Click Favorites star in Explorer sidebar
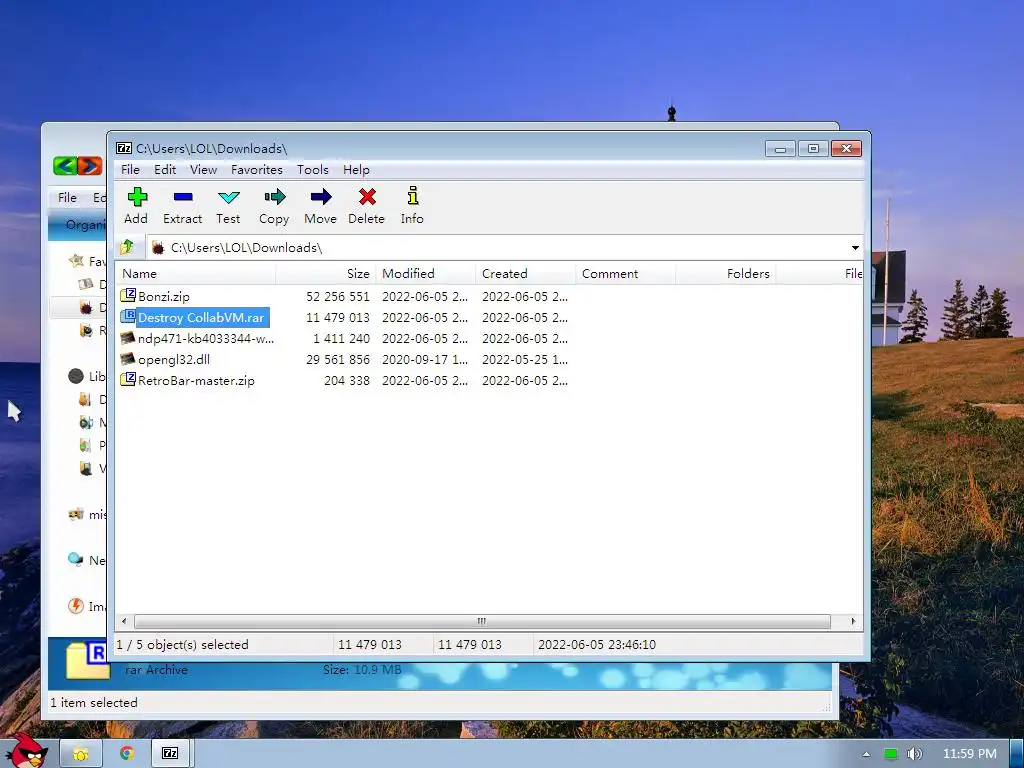 (76, 261)
